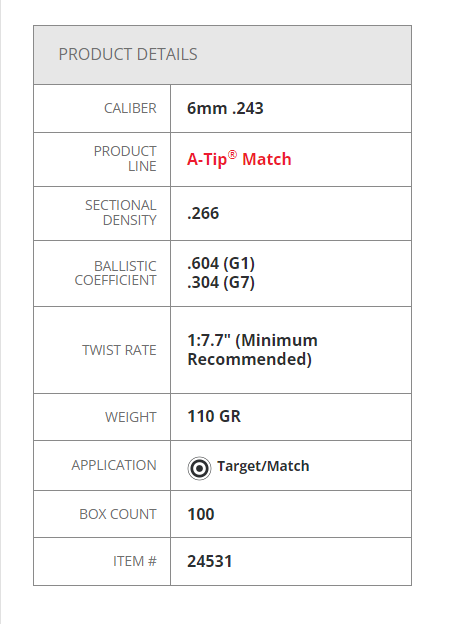Click the BALLISTIC COEFFICIENT label
This screenshot has width=450, height=624.
point(115,273)
